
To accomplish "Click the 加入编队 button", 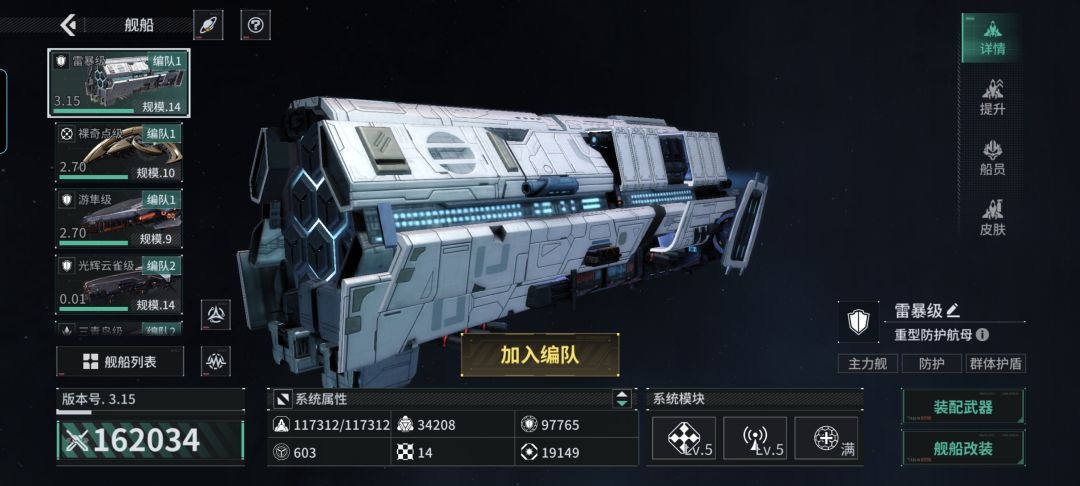I will [x=540, y=355].
